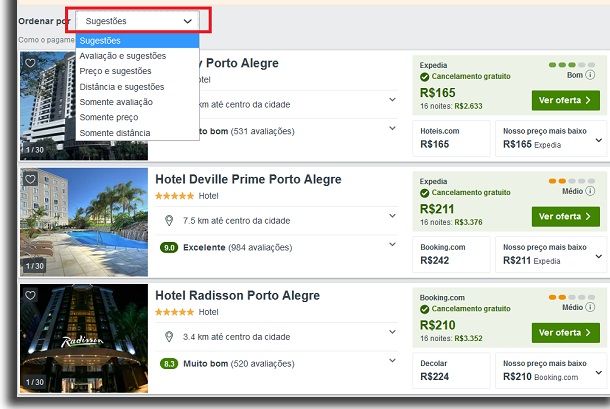Click green check icon for Booking.com R$210 offer
This screenshot has height=409, width=610.
pos(424,309)
